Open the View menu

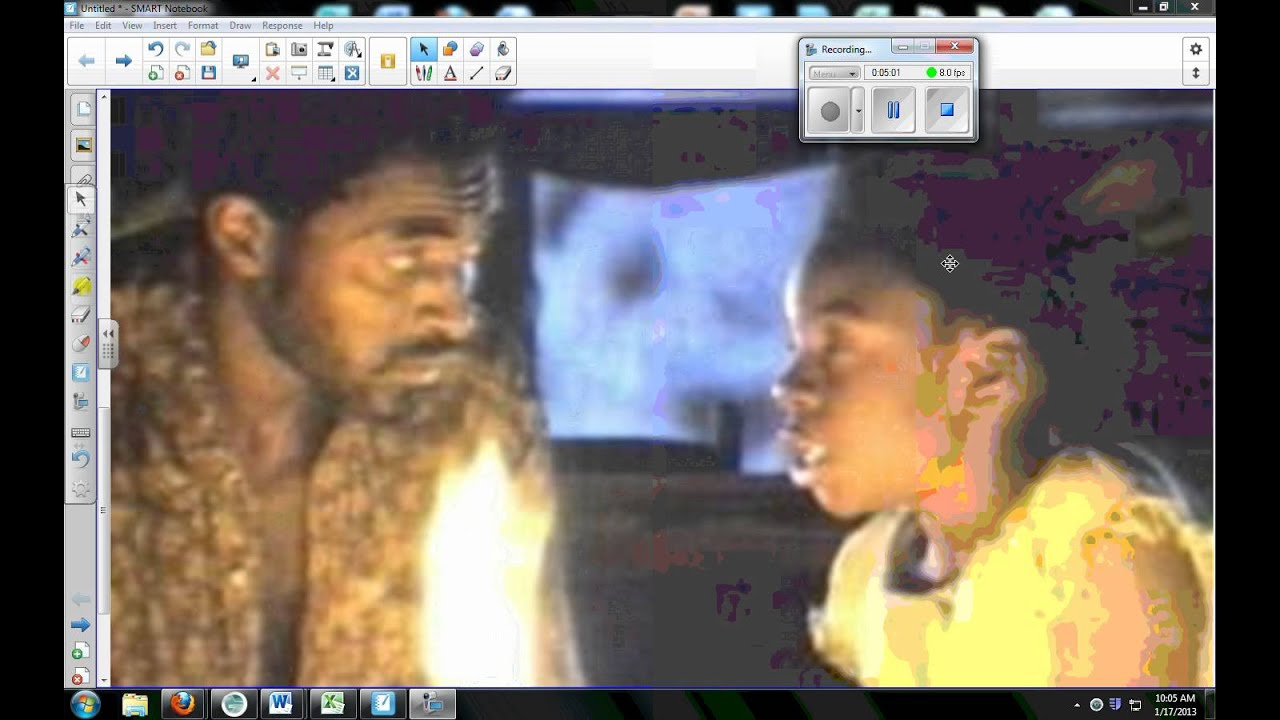pyautogui.click(x=132, y=25)
